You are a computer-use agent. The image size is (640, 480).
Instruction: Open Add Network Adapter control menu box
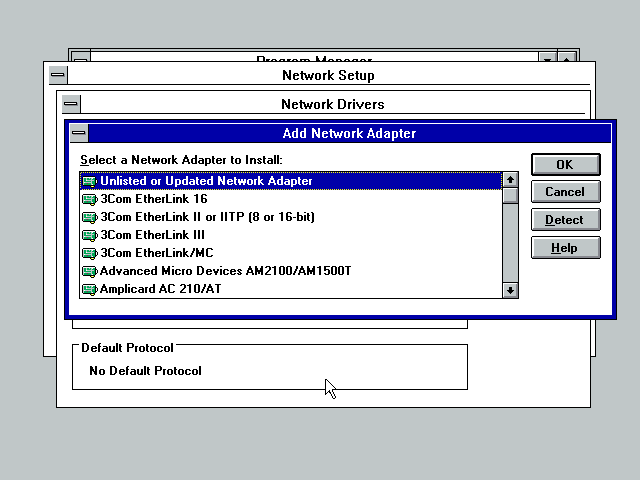tap(79, 133)
